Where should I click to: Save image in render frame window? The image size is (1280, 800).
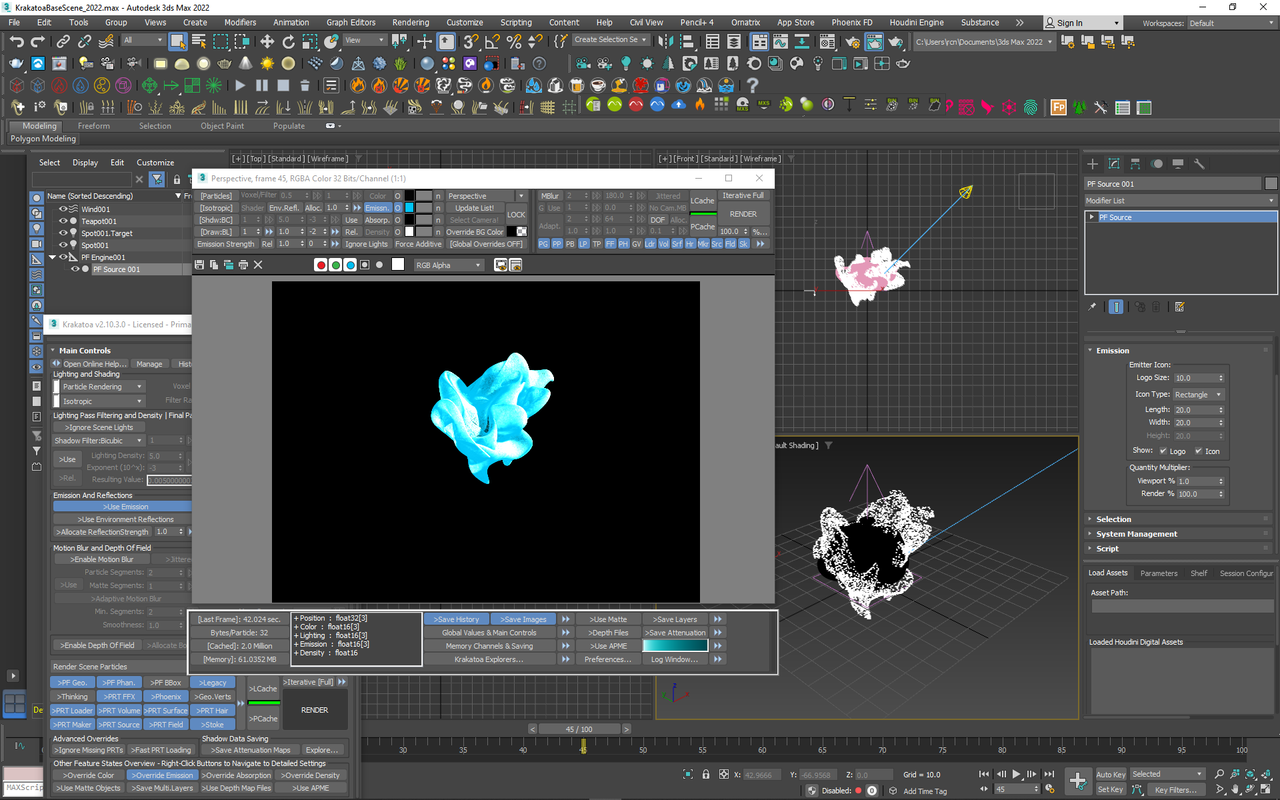200,265
